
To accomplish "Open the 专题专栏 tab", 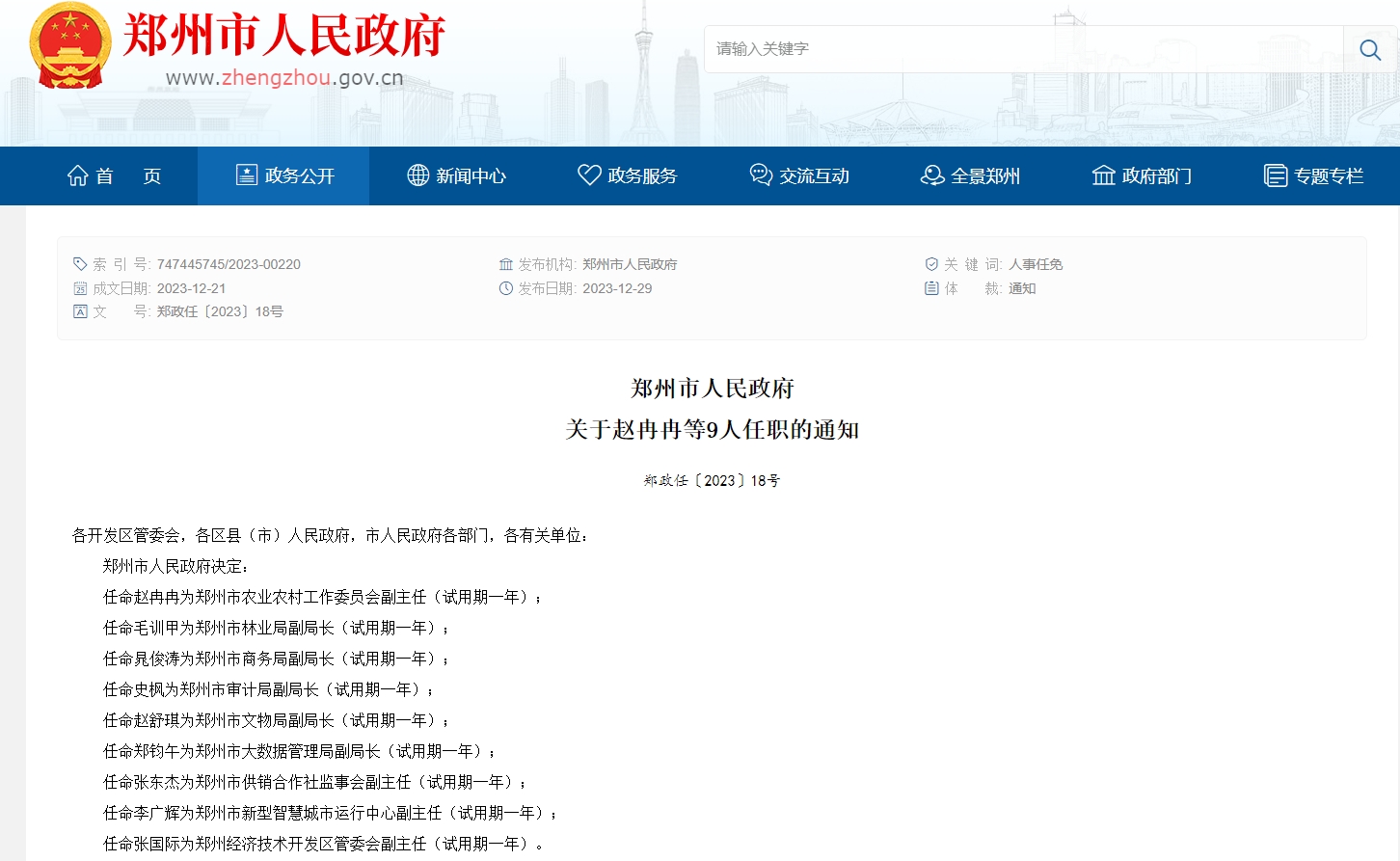I will pos(1313,175).
